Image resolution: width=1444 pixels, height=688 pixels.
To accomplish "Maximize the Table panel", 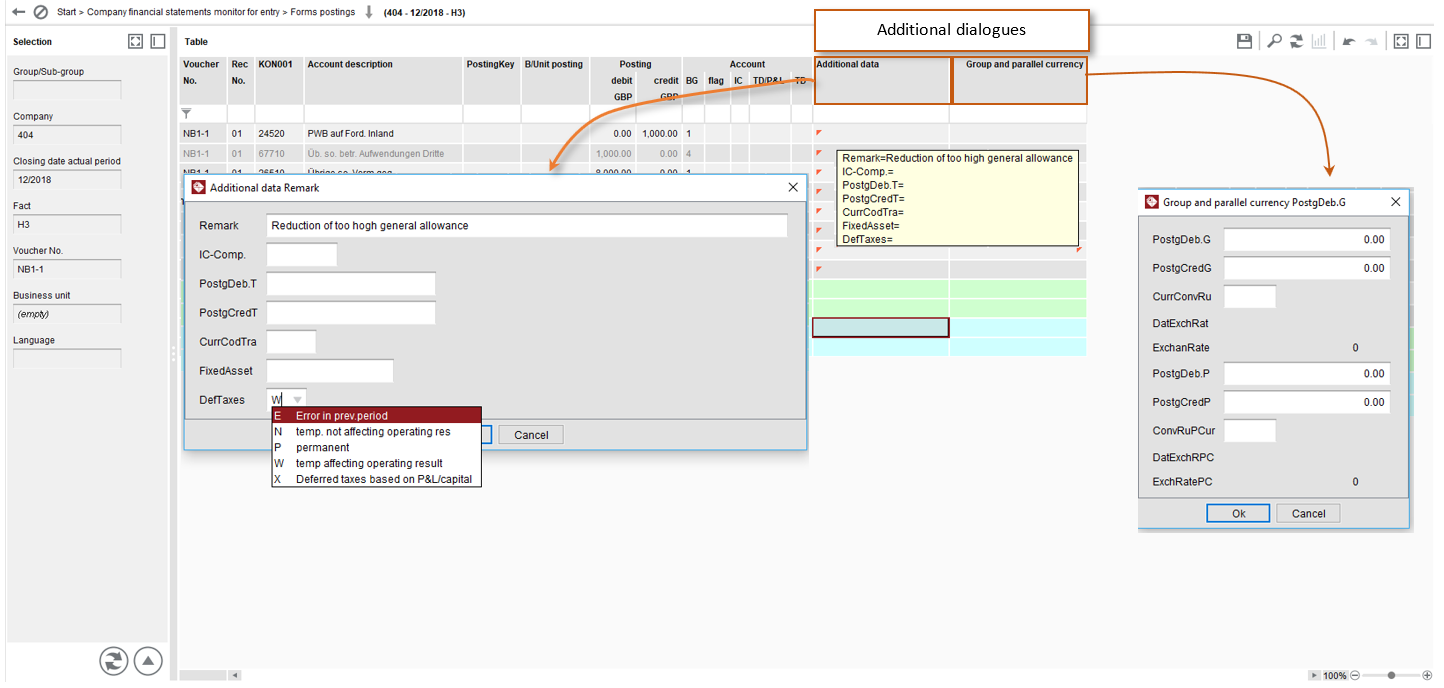I will tap(1401, 41).
